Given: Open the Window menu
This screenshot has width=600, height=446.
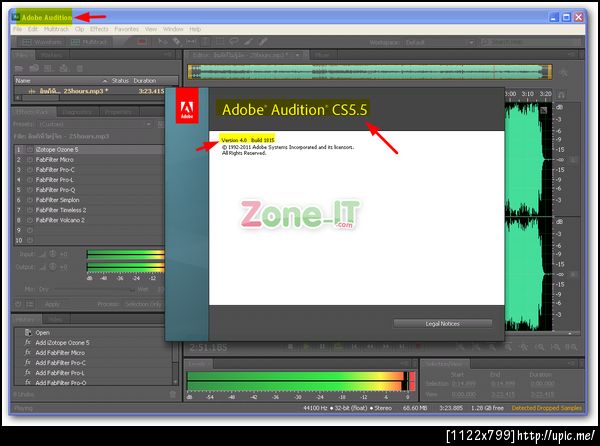Looking at the screenshot, I should click(173, 29).
